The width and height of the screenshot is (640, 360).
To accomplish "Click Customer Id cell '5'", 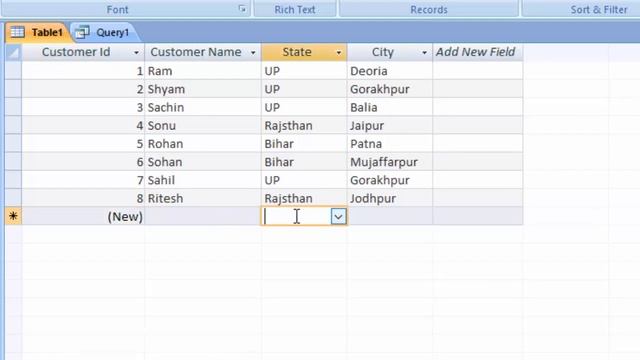I will [x=83, y=144].
